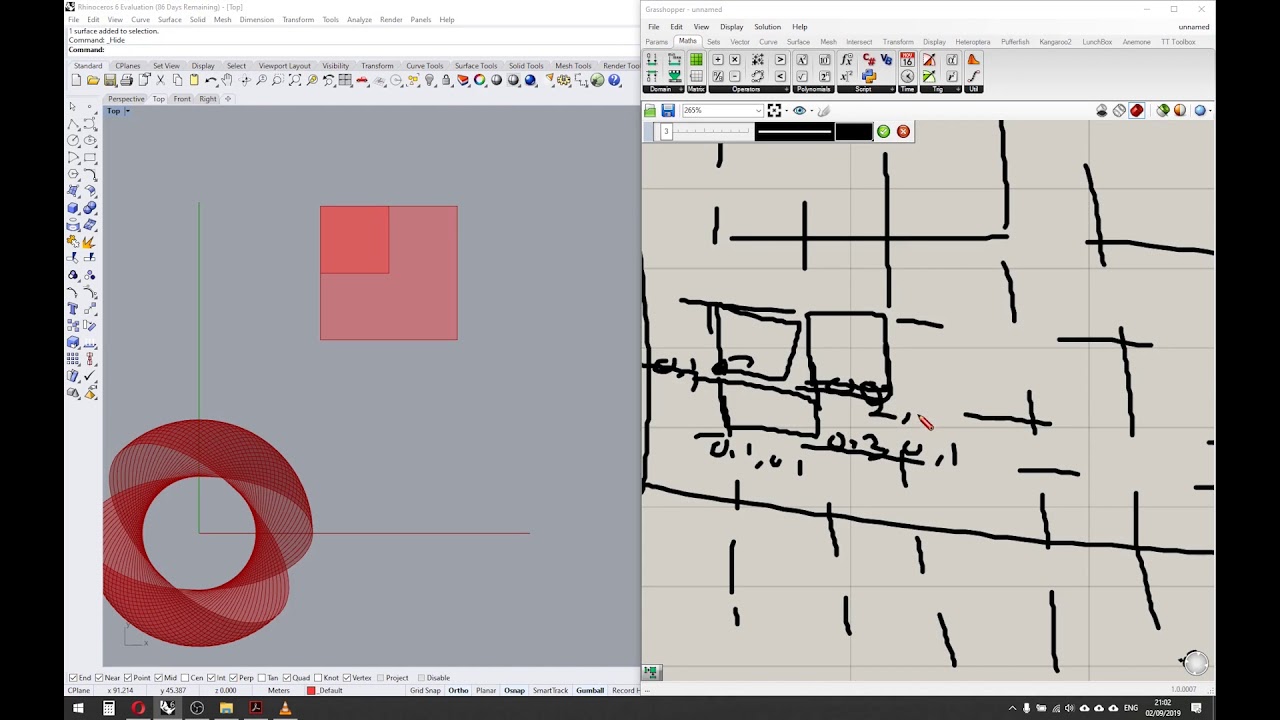This screenshot has height=720, width=1280.
Task: Click the black sketch colour swatch
Action: click(853, 132)
